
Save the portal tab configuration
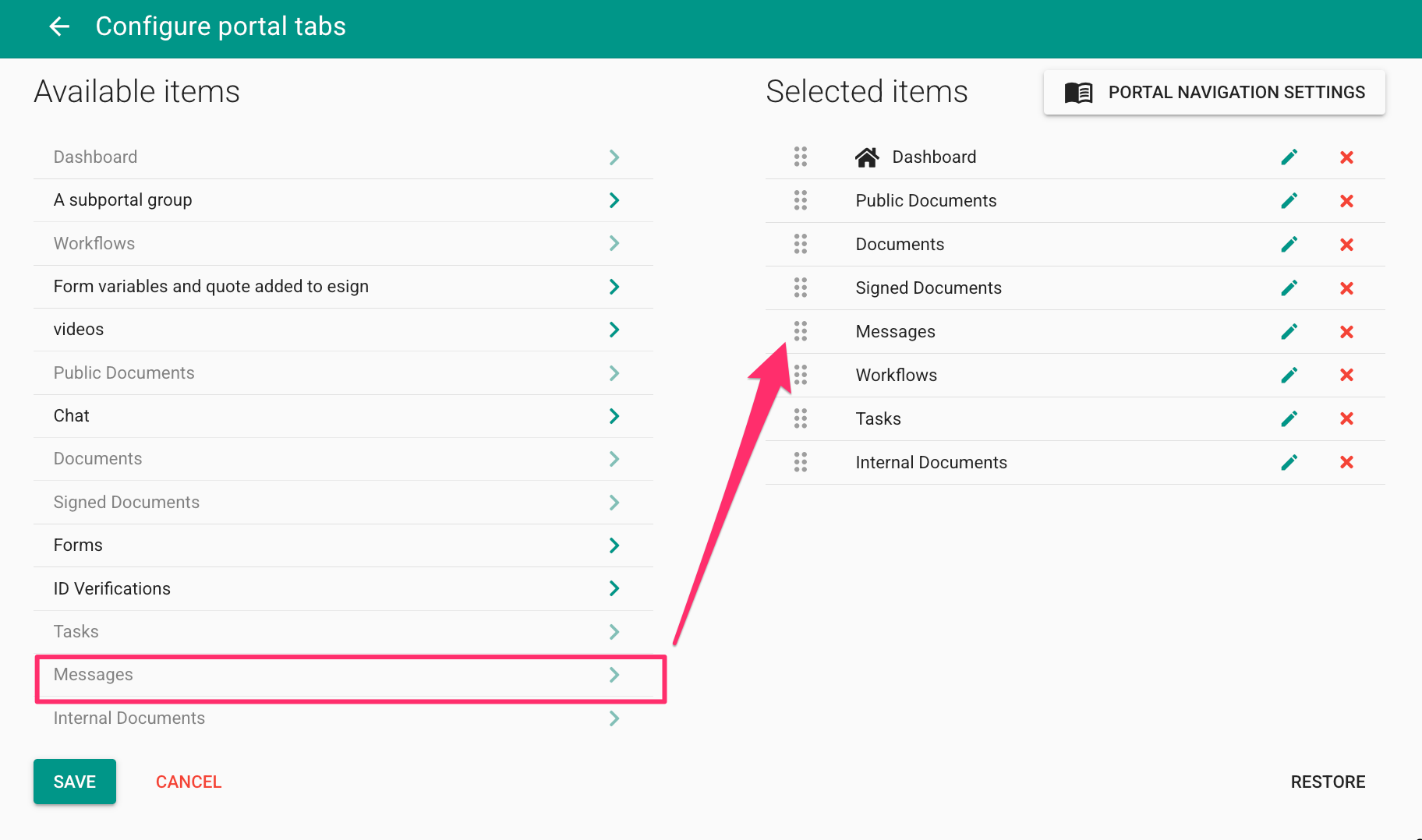coord(75,782)
